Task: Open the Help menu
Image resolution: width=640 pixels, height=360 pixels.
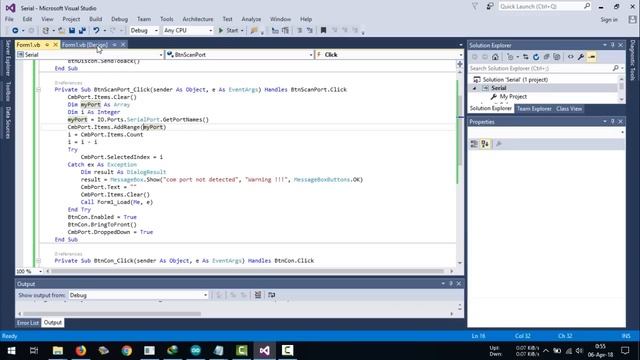Action: [306, 19]
